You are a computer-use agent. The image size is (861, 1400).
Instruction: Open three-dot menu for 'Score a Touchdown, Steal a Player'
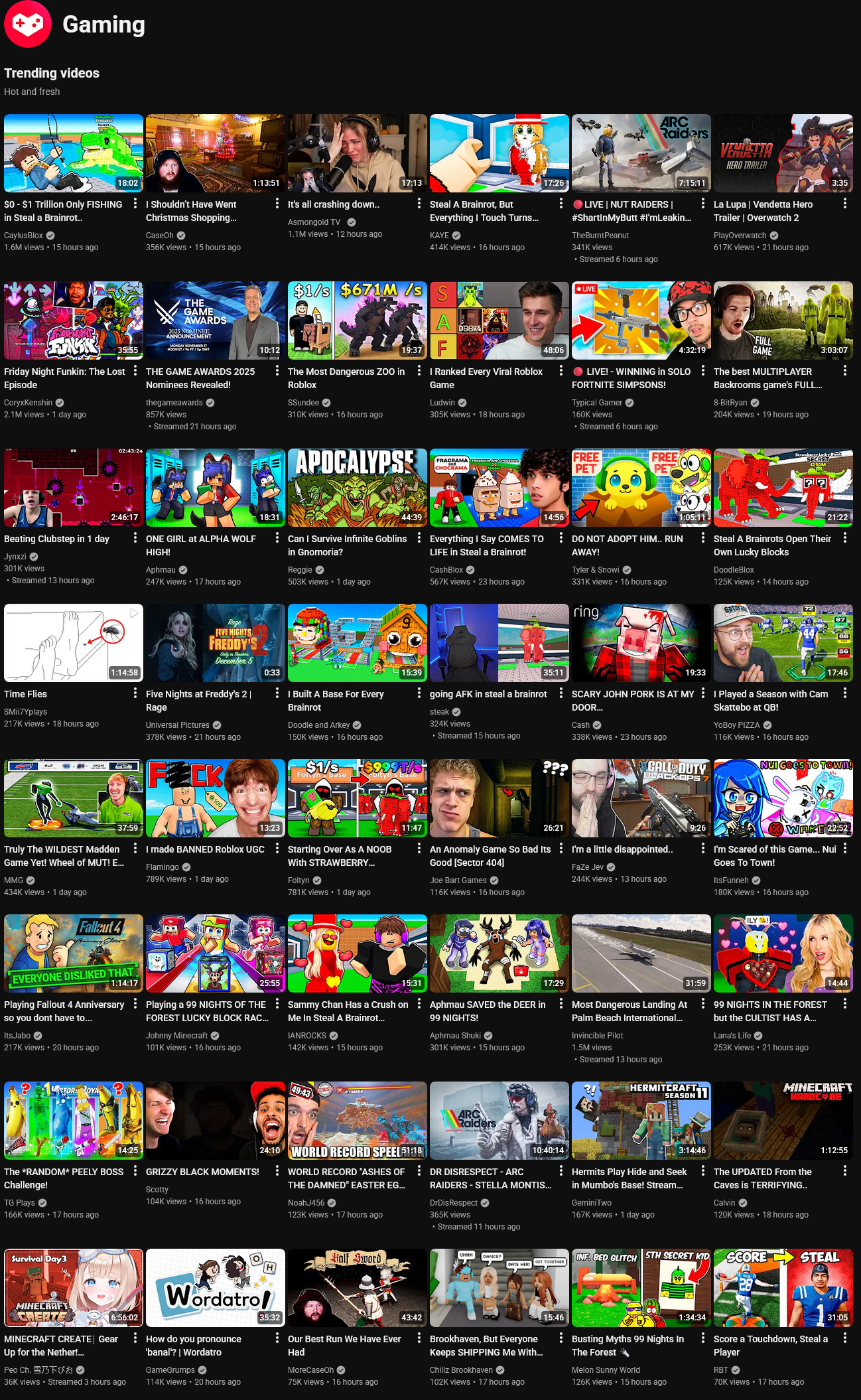pos(845,1338)
